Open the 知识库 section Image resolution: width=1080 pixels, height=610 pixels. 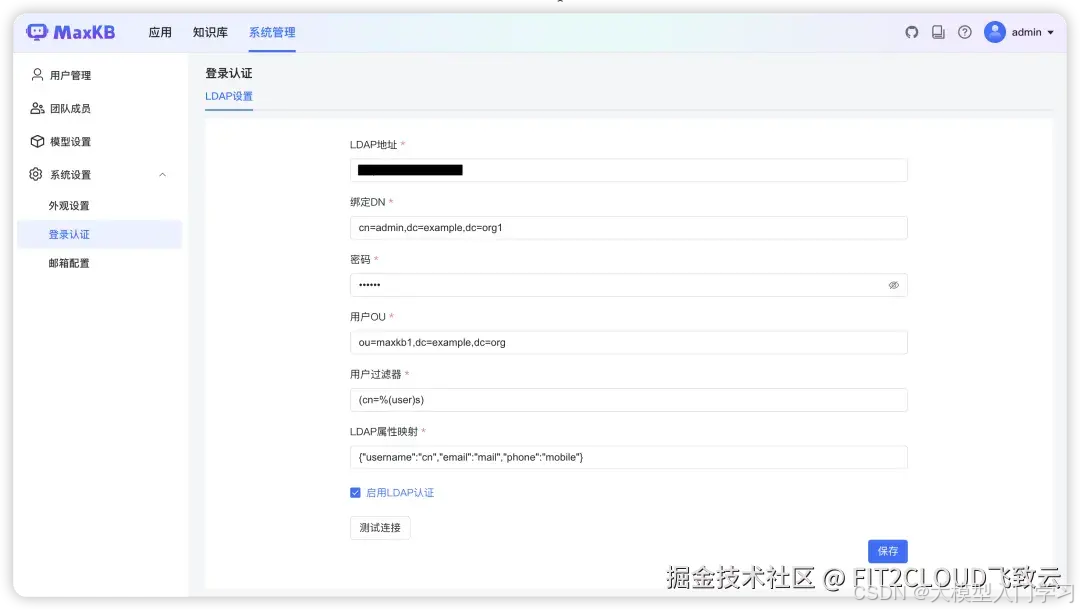tap(210, 31)
